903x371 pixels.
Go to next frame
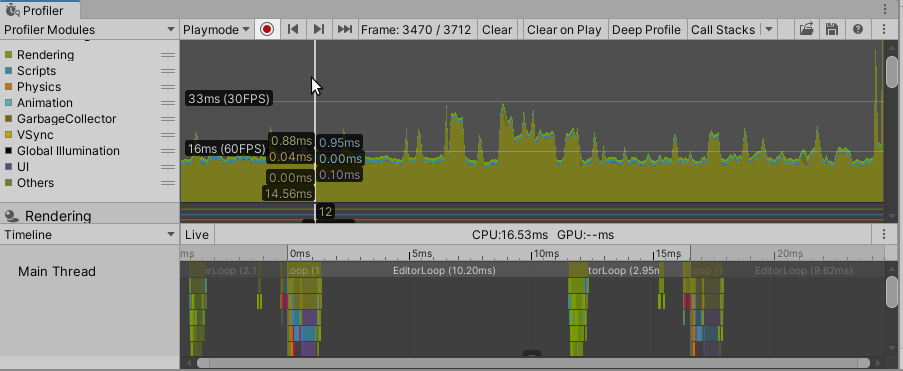coord(318,29)
